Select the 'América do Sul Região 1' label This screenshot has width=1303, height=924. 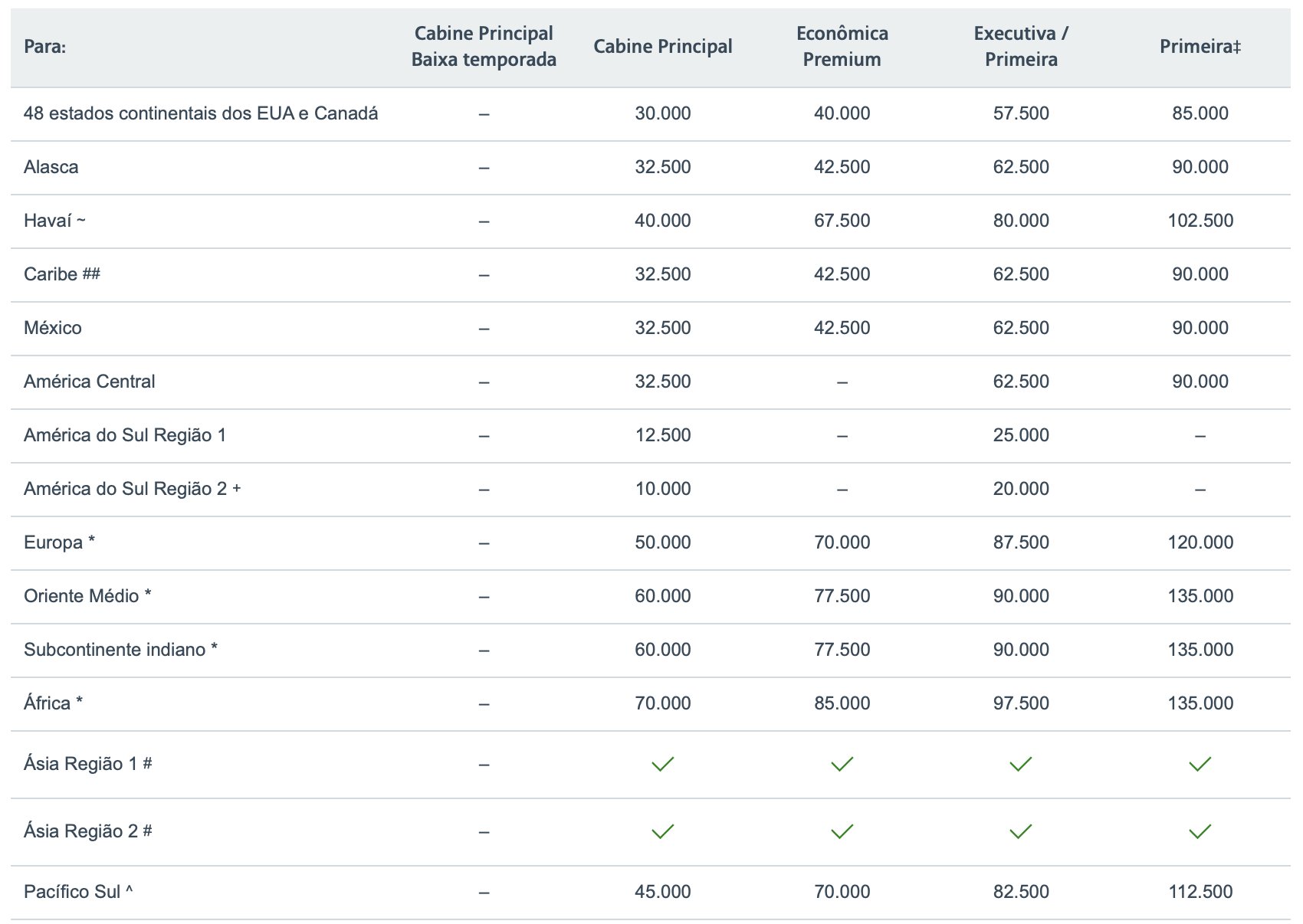coord(125,435)
